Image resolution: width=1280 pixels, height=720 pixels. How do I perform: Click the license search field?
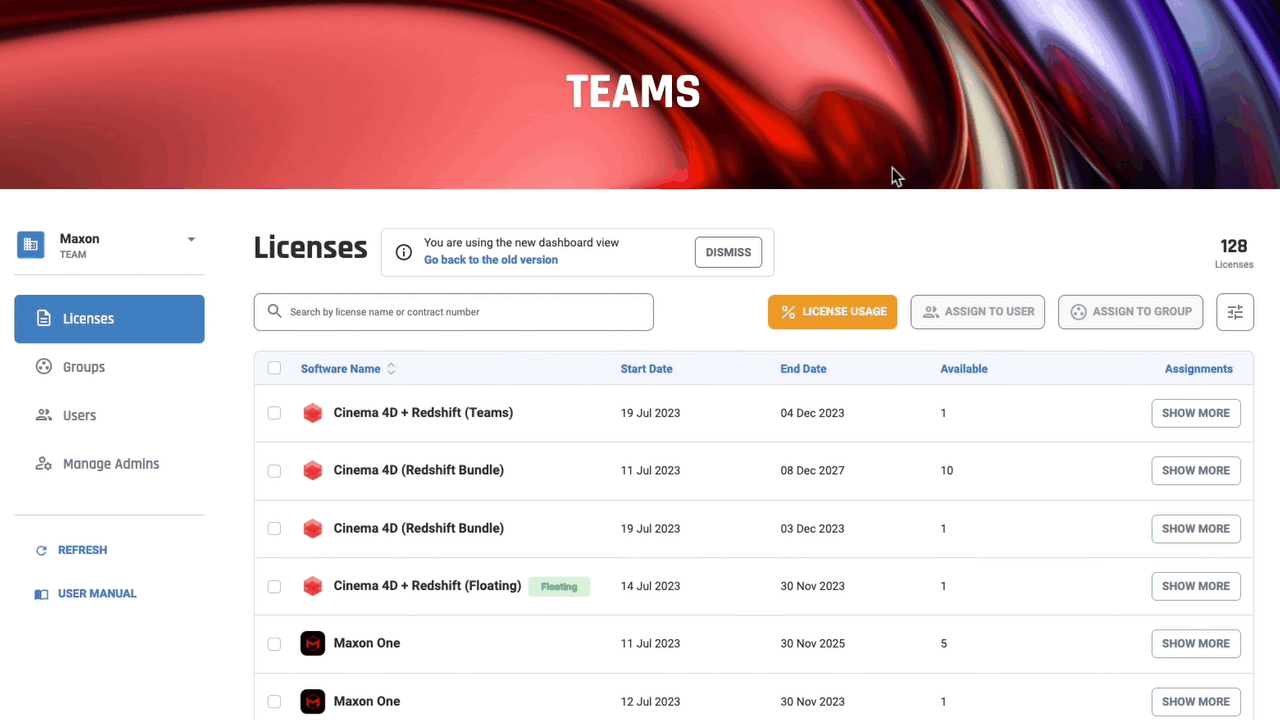(453, 312)
